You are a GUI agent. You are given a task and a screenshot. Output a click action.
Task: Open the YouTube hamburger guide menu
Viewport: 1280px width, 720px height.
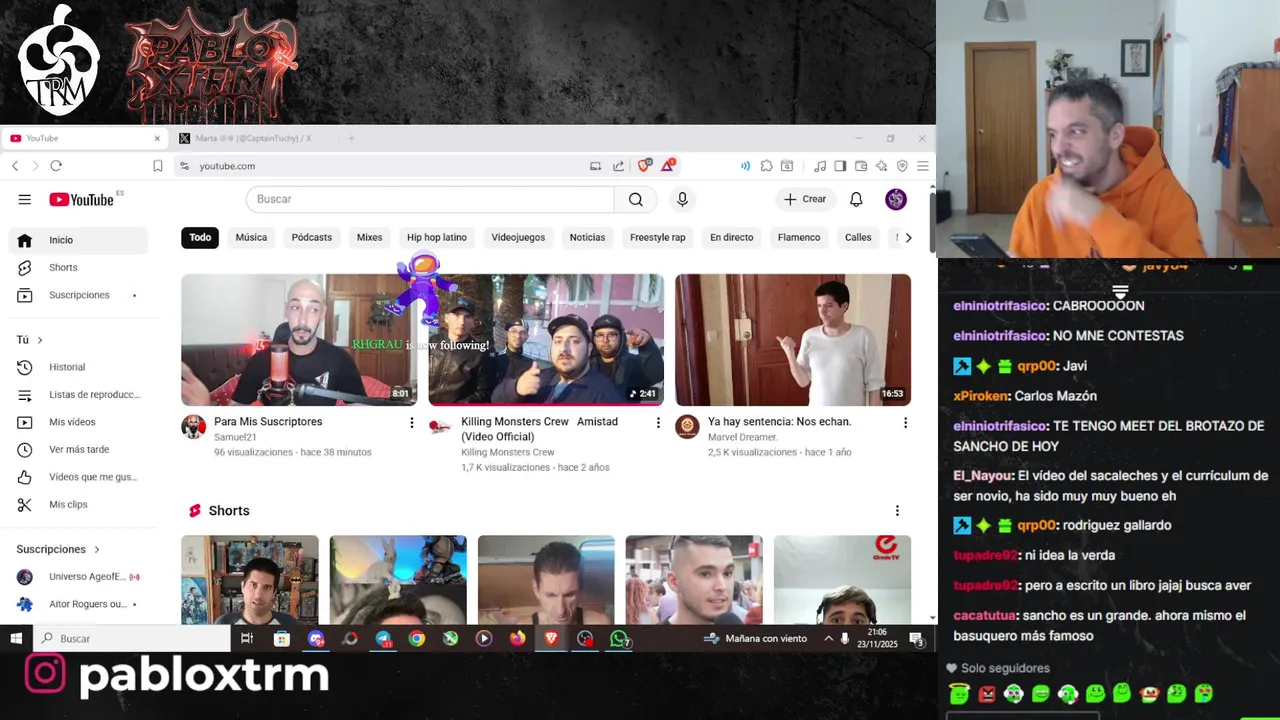[24, 199]
